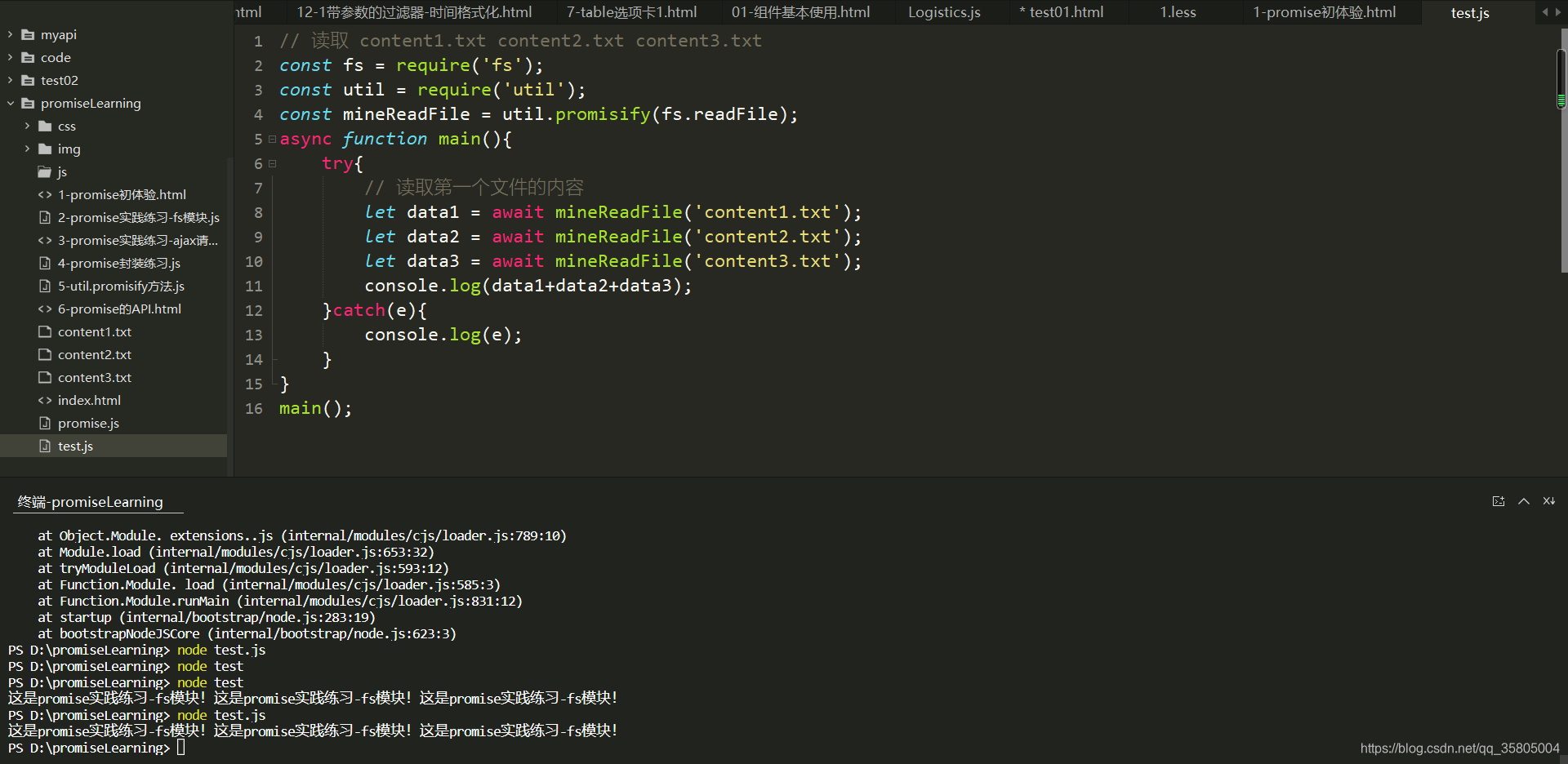1568x764 pixels.
Task: Click the folder icon beside myapi
Action: click(x=28, y=34)
